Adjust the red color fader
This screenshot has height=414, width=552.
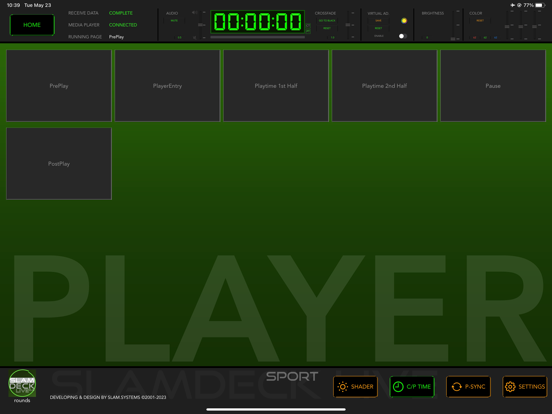pyautogui.click(x=507, y=26)
